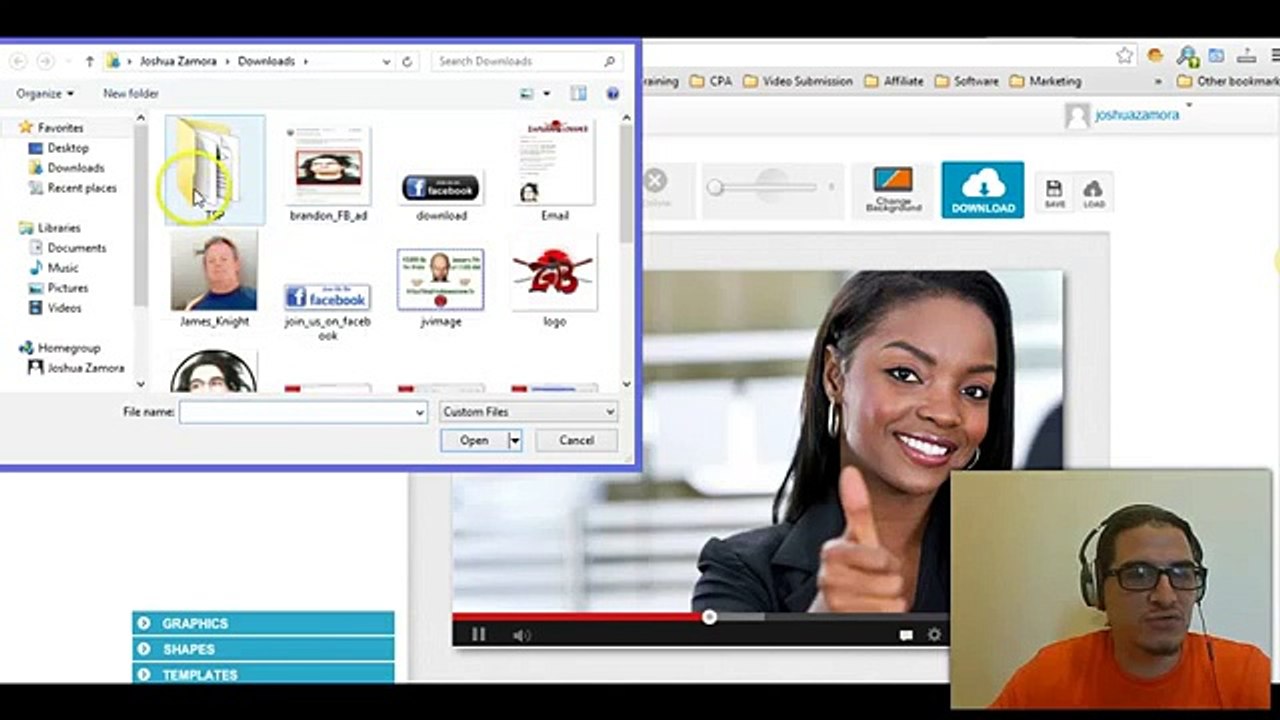Click the Download cloud button
This screenshot has height=720, width=1280.
click(x=983, y=190)
